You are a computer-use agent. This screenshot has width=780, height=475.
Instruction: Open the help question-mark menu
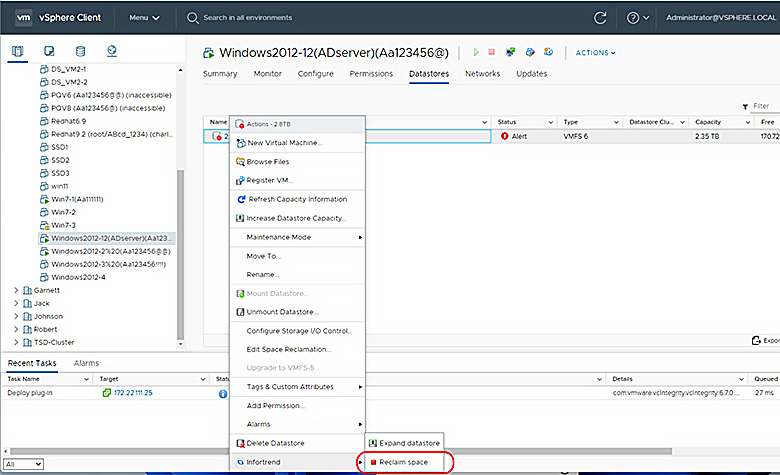click(638, 18)
